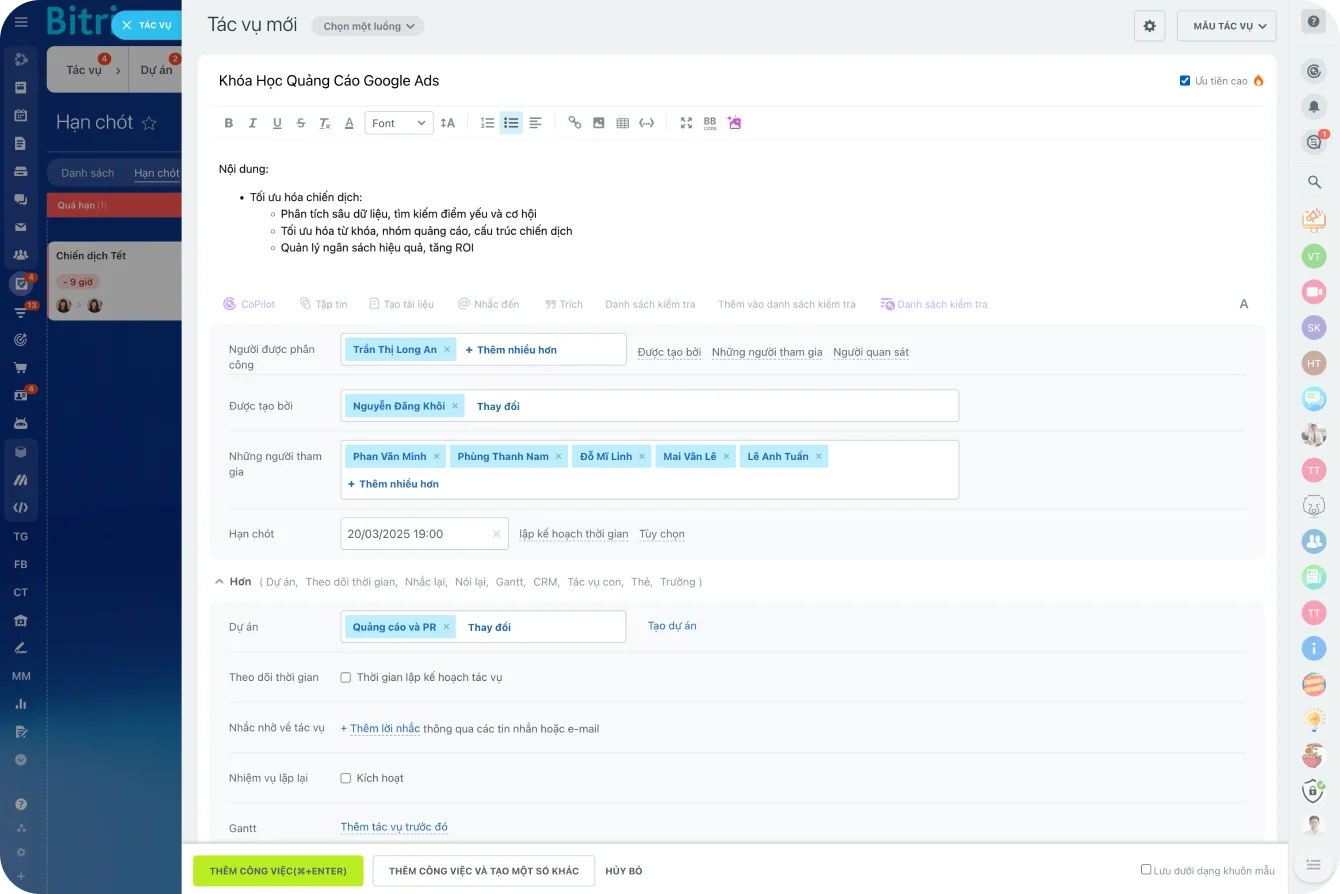Toggle bold formatting in editor toolbar
1340x894 pixels.
[229, 123]
